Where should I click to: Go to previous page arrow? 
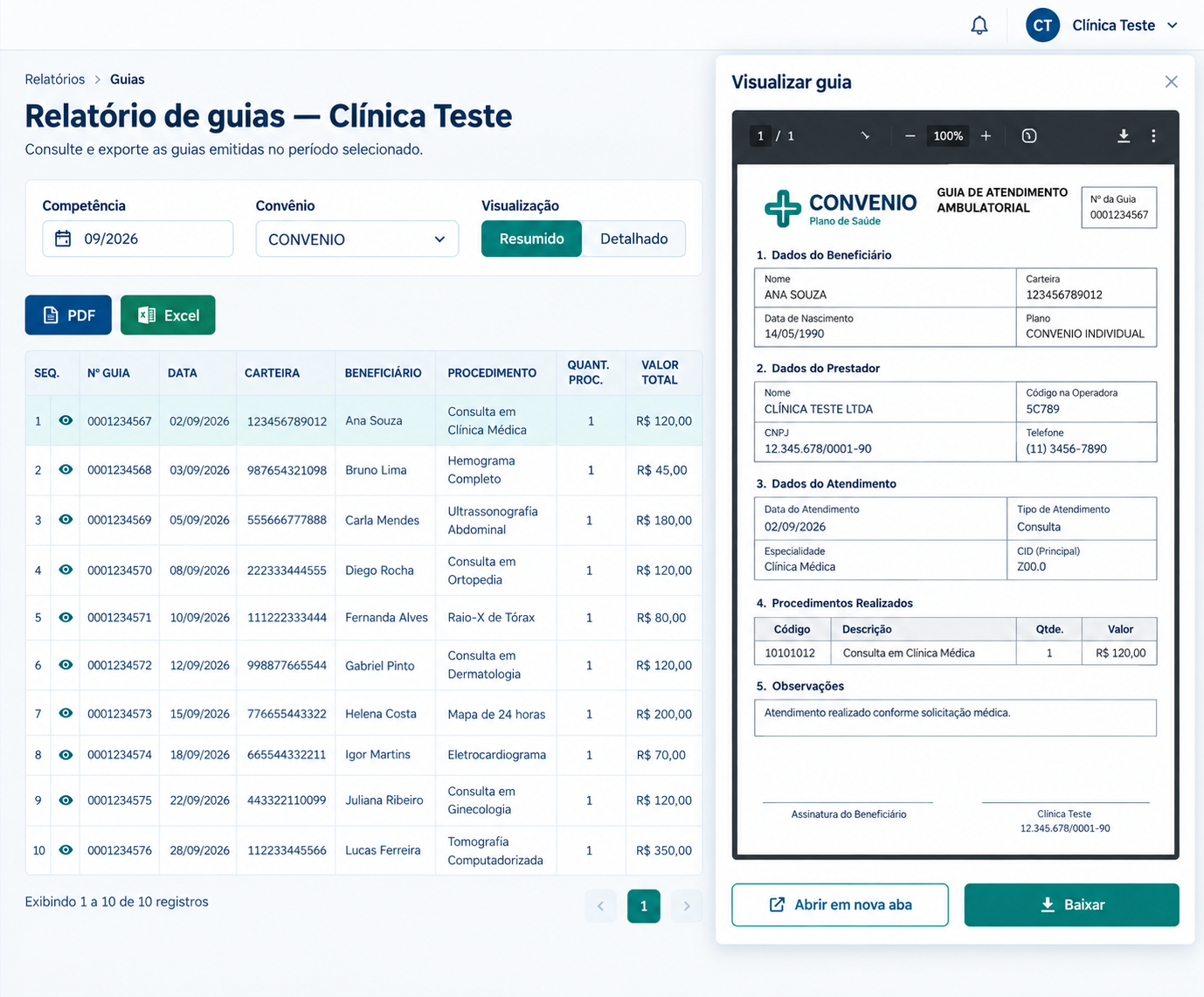pyautogui.click(x=600, y=906)
